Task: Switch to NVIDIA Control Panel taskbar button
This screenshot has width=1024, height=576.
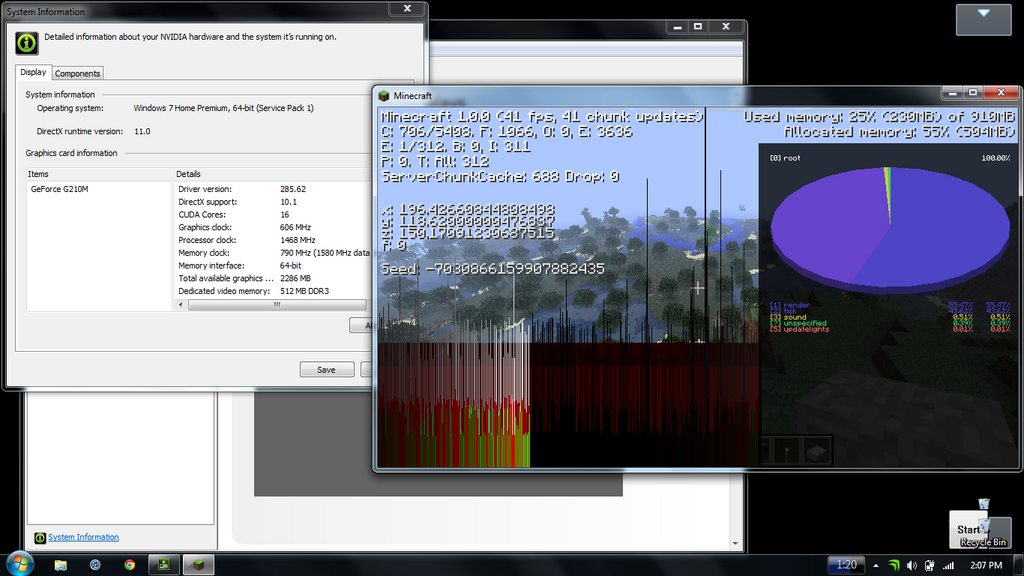Action: click(x=164, y=564)
